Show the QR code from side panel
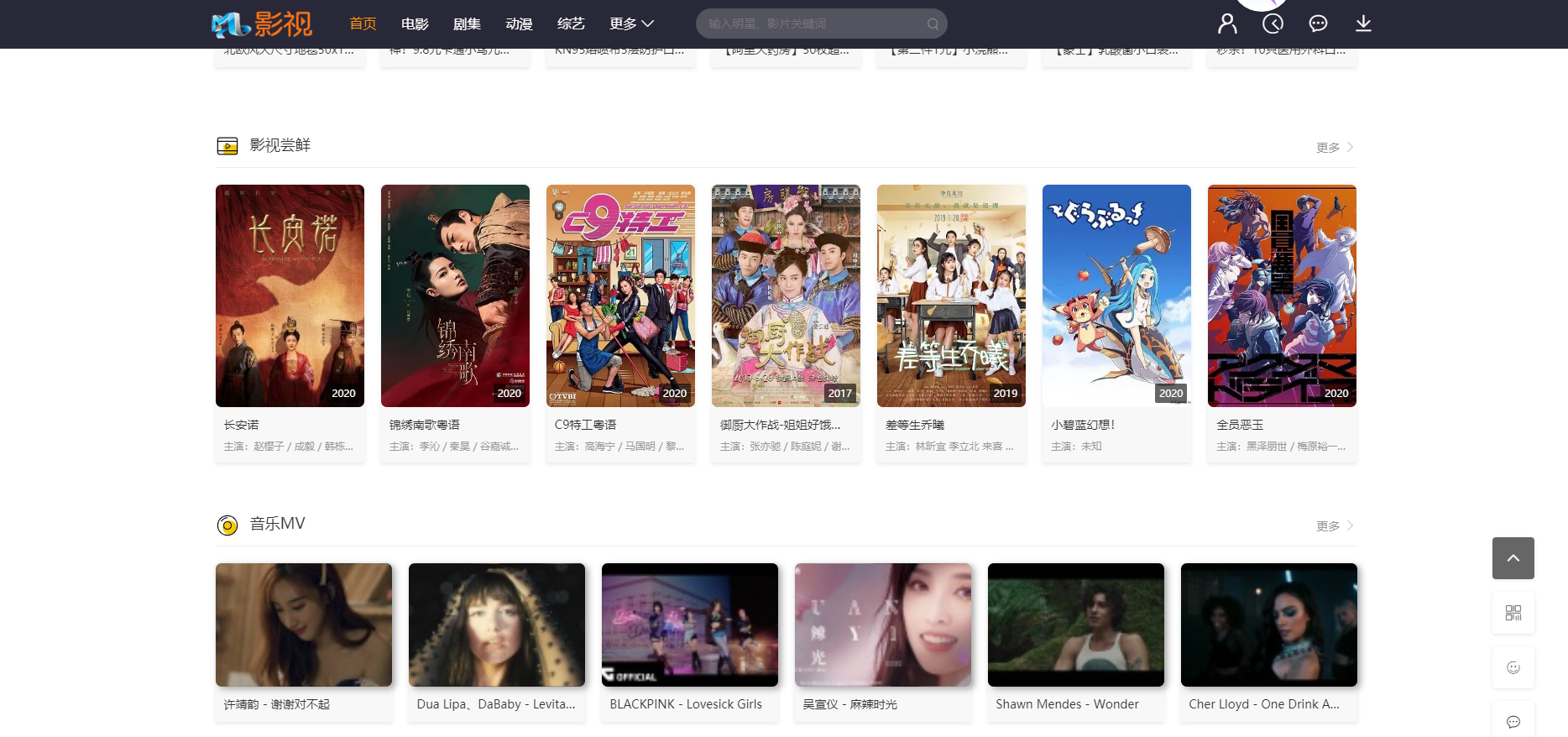The height and width of the screenshot is (737, 1568). click(x=1513, y=613)
